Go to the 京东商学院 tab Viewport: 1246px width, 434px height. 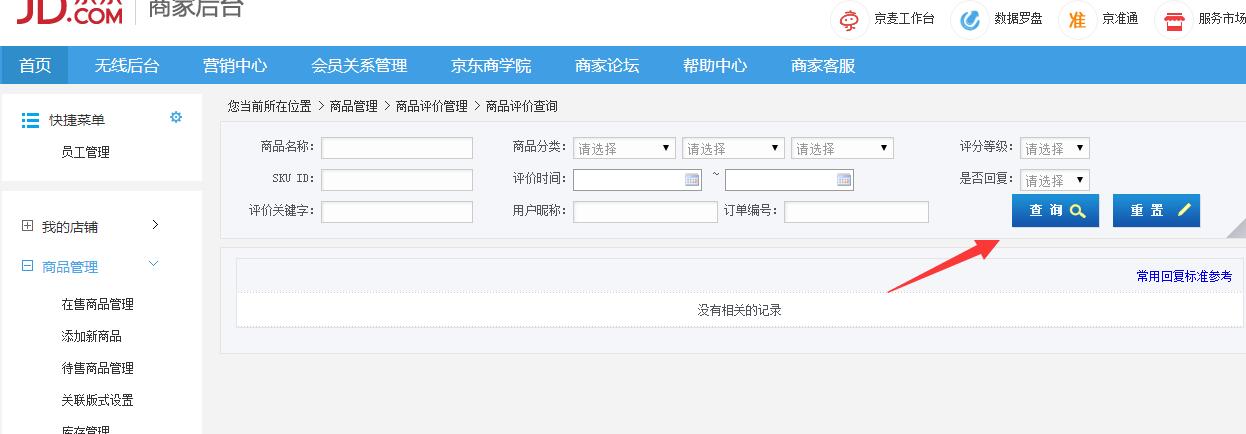[x=491, y=66]
